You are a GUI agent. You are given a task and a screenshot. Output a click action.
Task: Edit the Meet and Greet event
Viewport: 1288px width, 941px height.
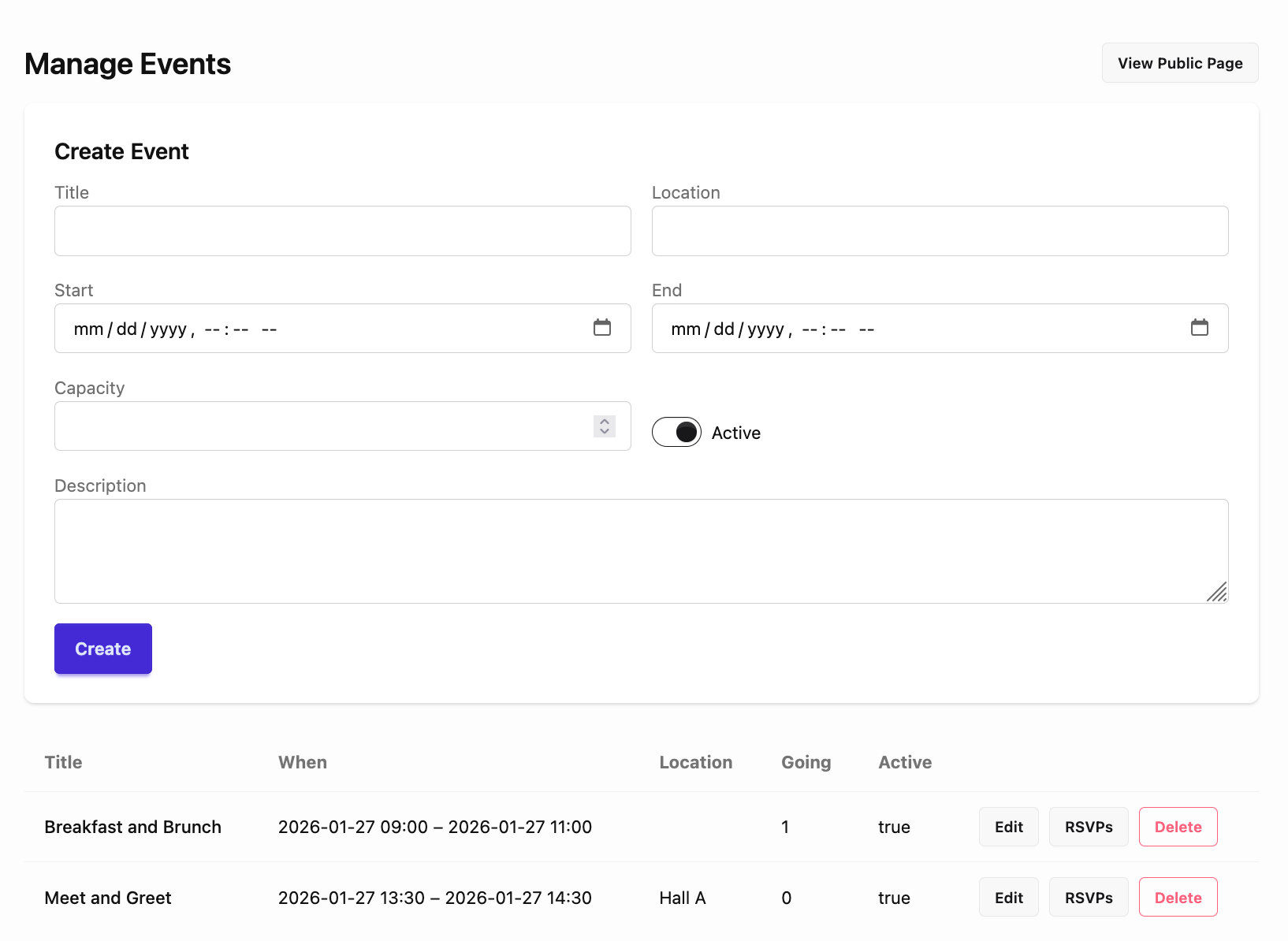1008,898
